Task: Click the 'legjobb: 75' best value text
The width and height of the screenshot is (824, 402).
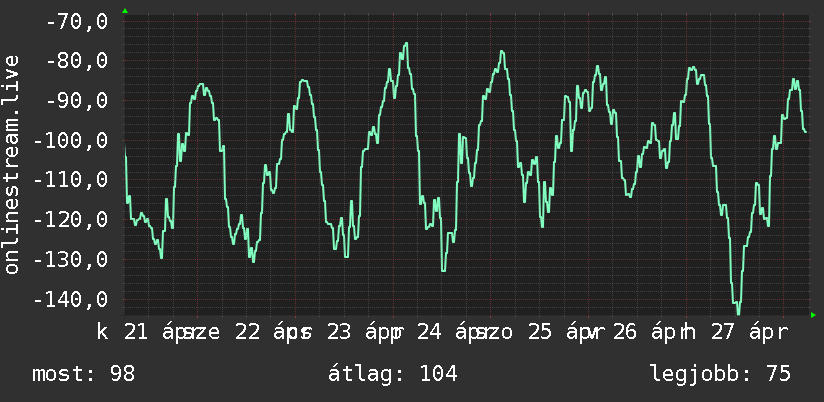Action: point(720,374)
